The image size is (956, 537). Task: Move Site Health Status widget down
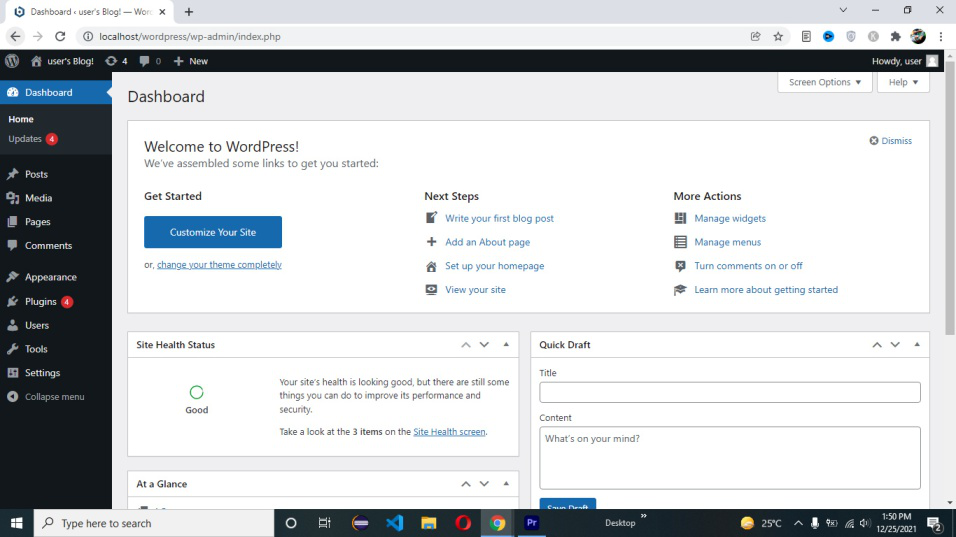coord(484,345)
